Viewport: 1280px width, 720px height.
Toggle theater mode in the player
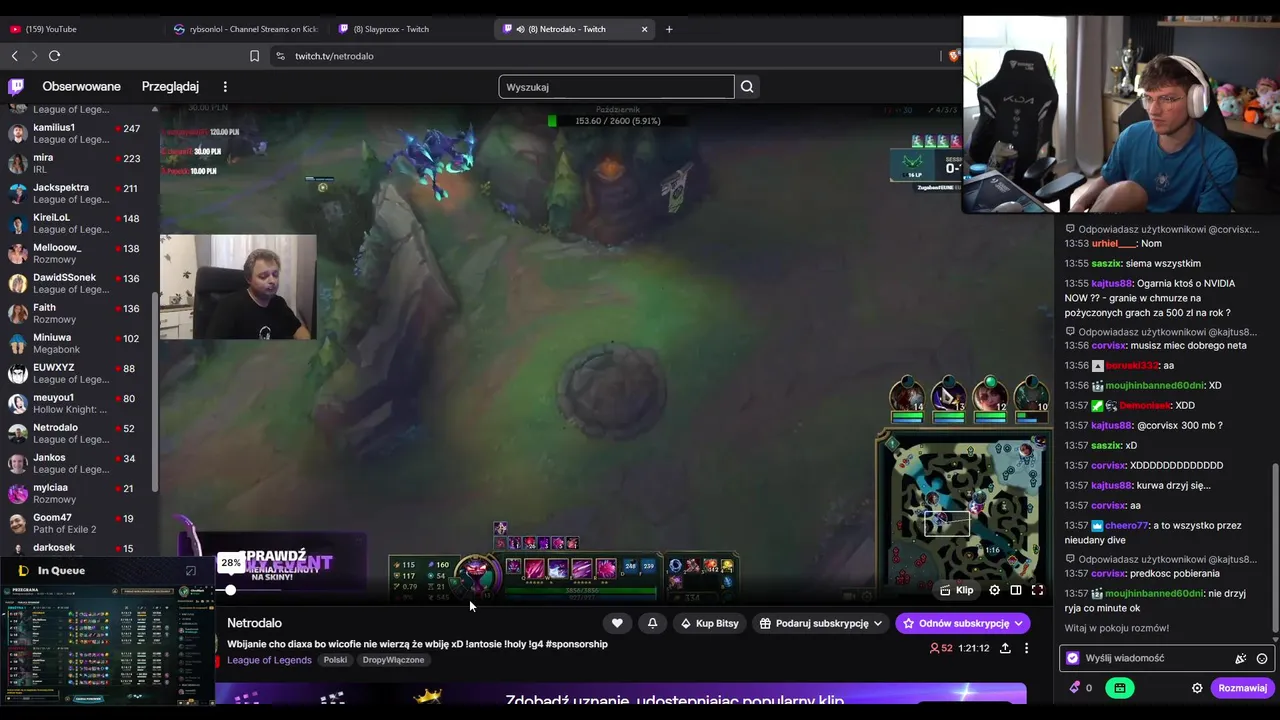tap(1016, 590)
